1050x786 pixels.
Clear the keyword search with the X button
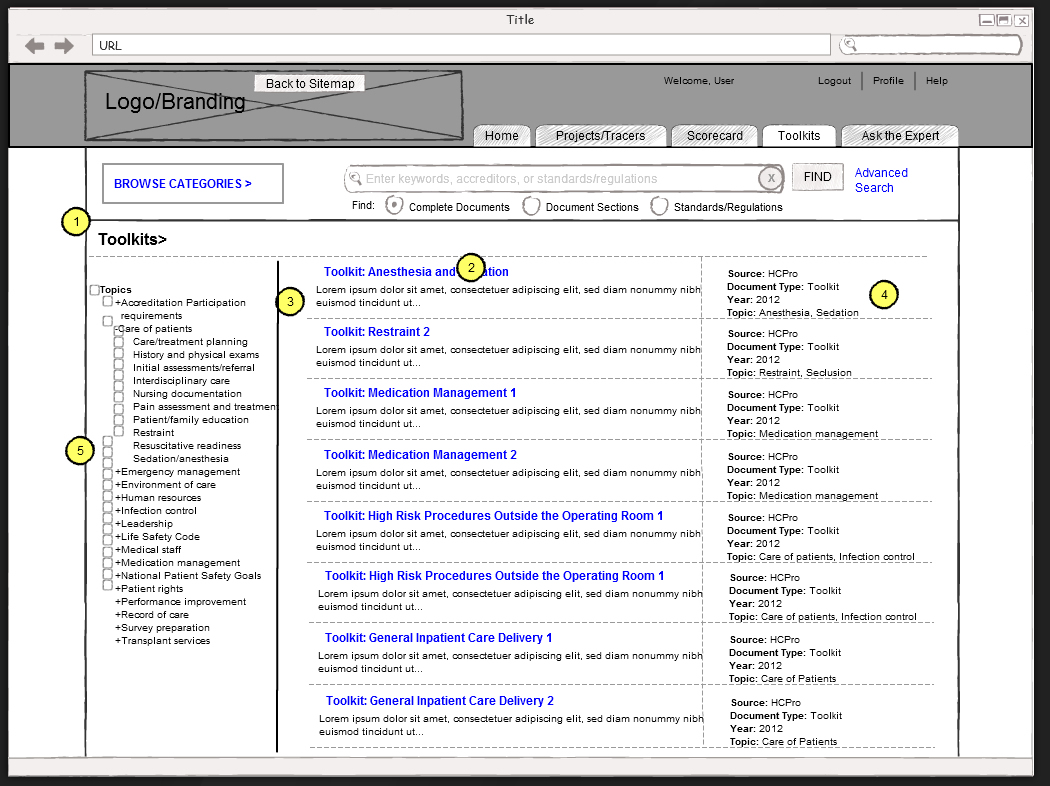(x=771, y=178)
